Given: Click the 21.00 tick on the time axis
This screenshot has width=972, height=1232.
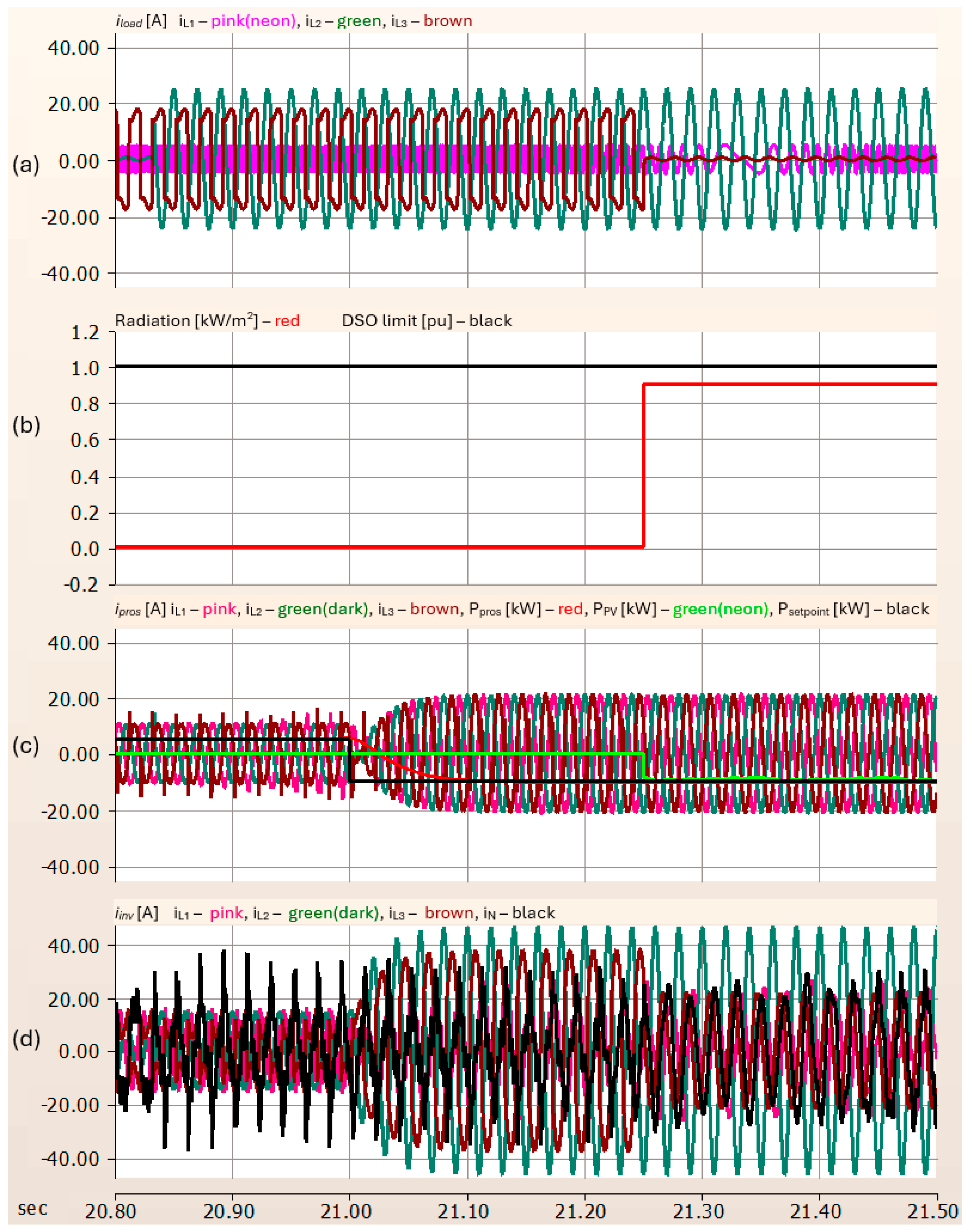Looking at the screenshot, I should (346, 1210).
